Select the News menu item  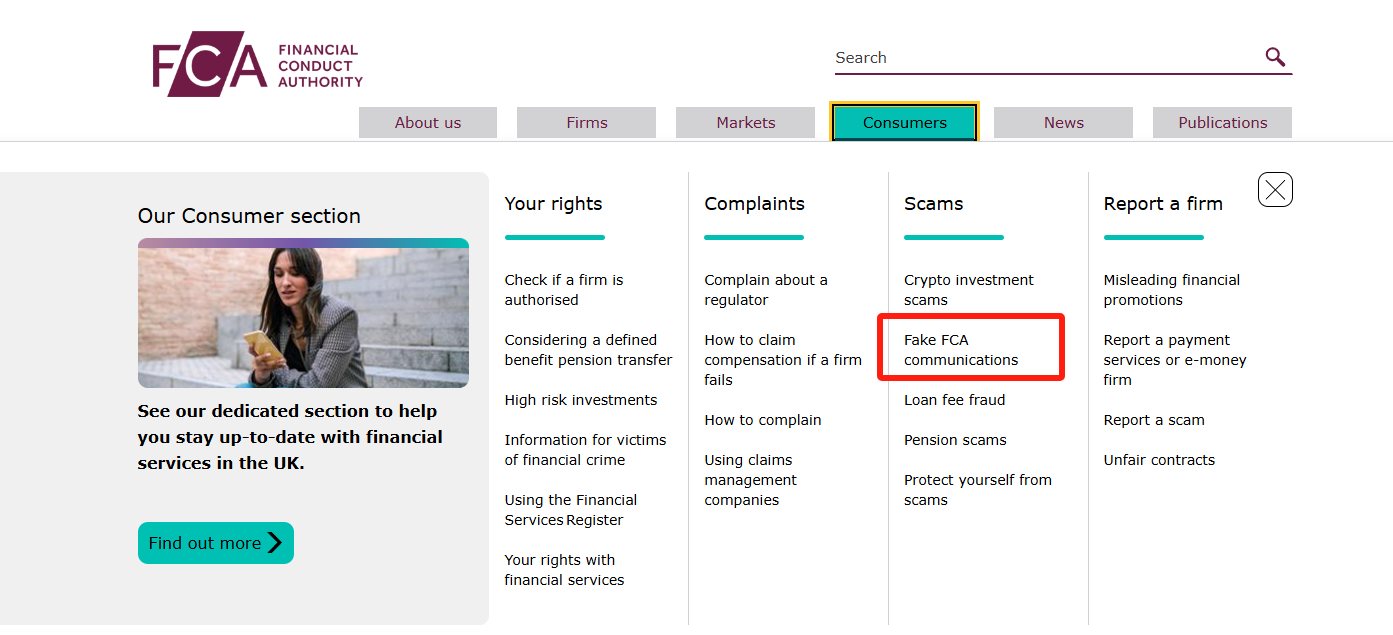[x=1063, y=122]
